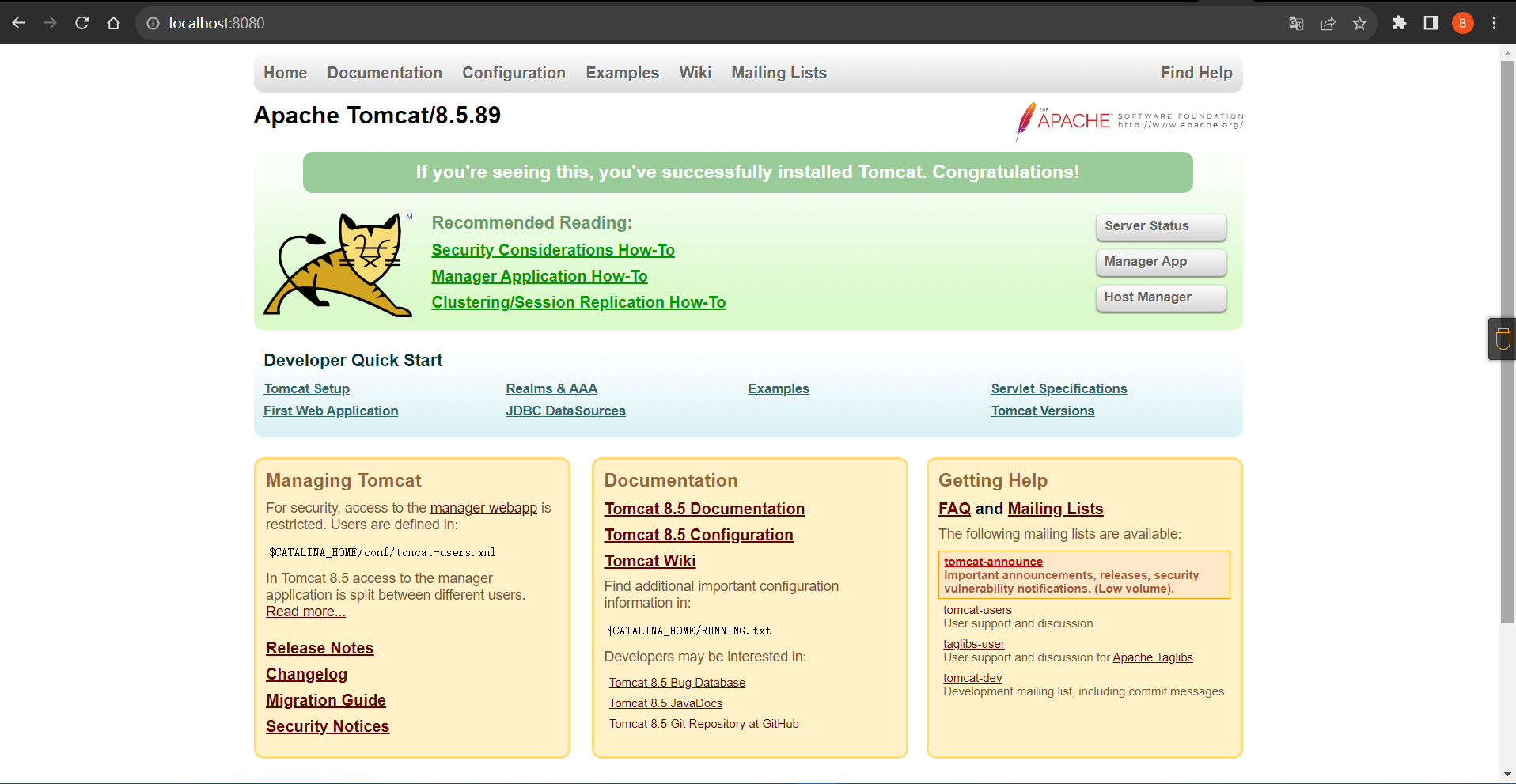
Task: Click the $CATALINA_HOME/RUNNING.txt path text
Action: (688, 631)
